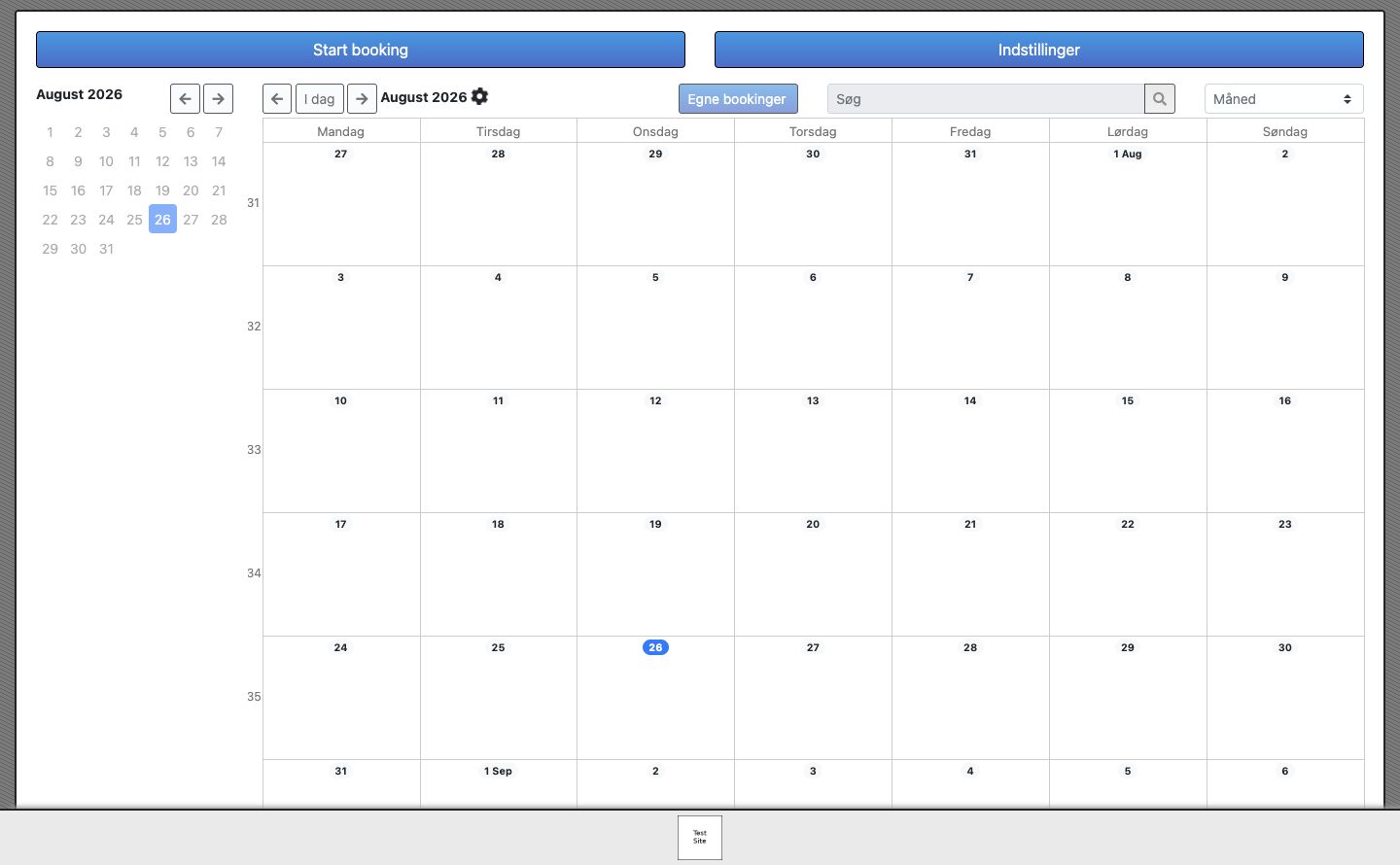Screen dimensions: 1400x865
Task: Pick day 1 in the mini calendar
Action: [x=50, y=132]
